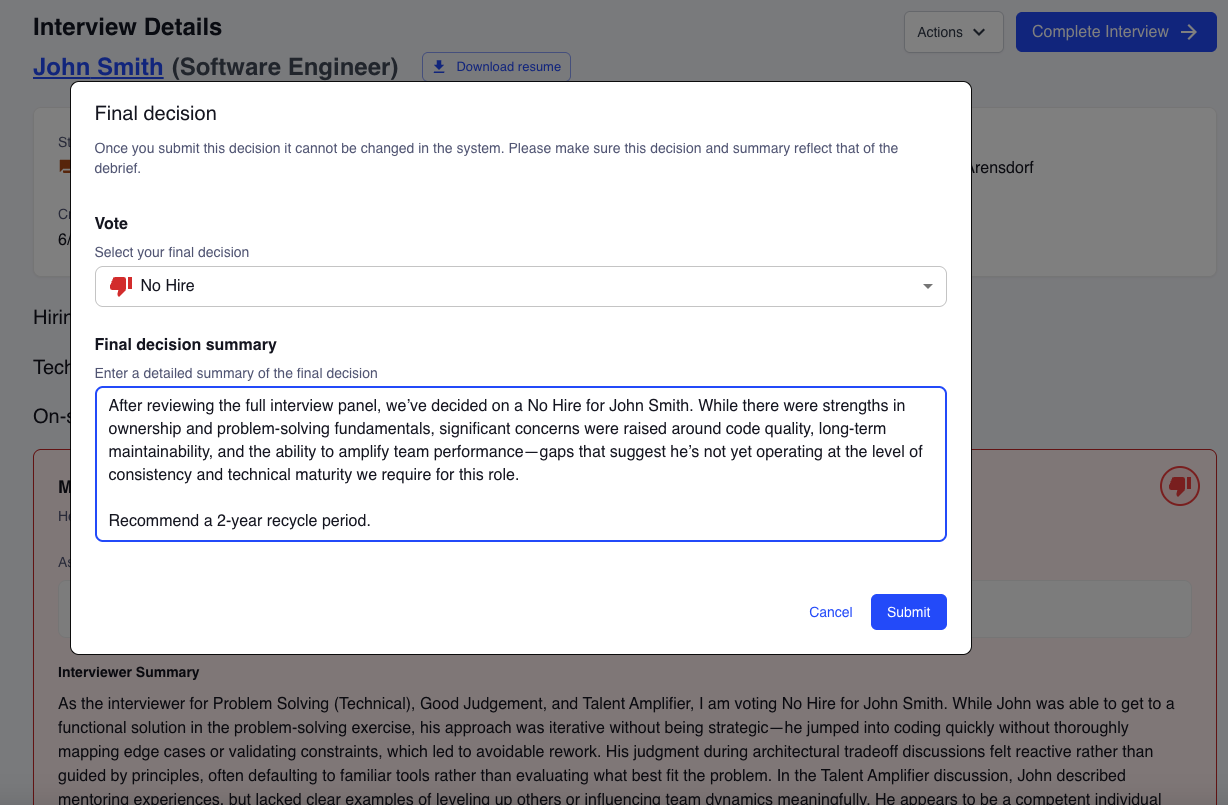Click the Vote section label in the dialog
The image size is (1228, 805).
[x=110, y=223]
